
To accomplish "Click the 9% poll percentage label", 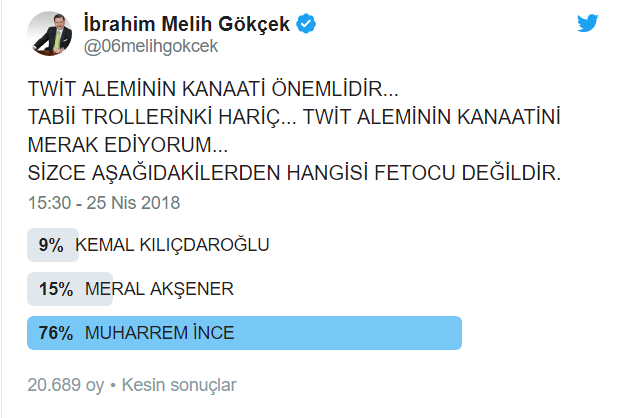I will 52,246.
